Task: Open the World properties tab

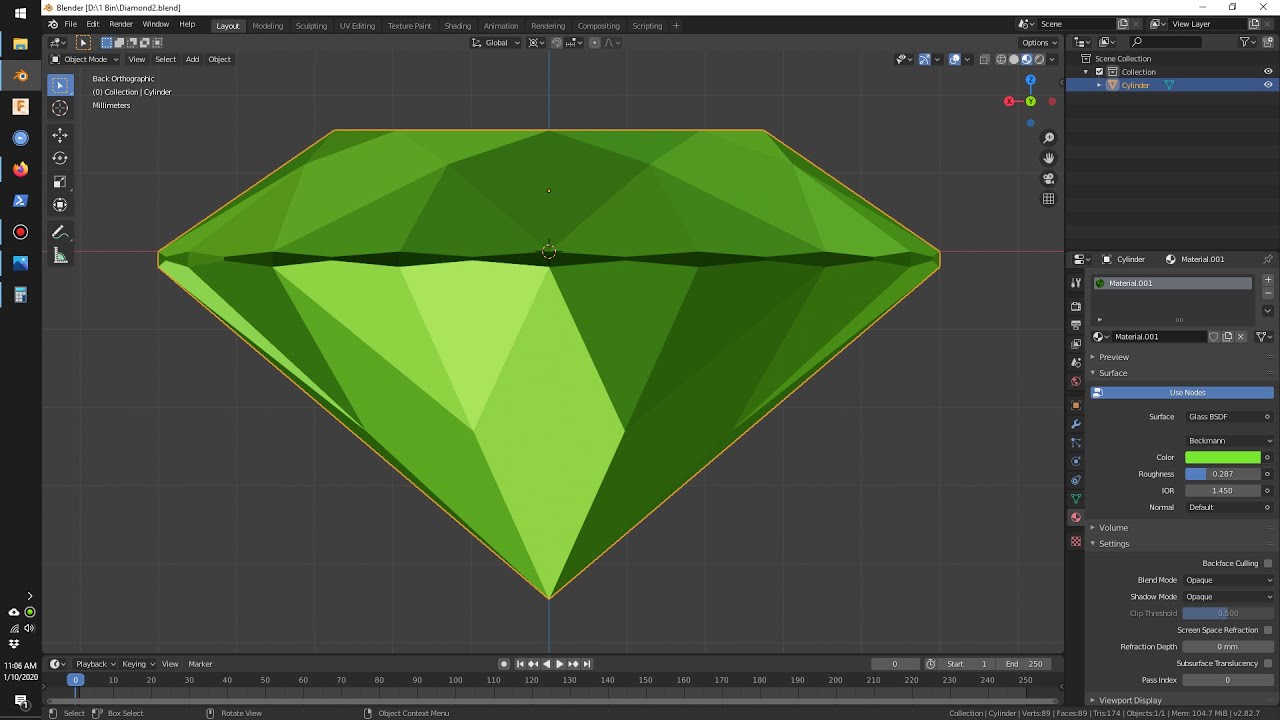Action: pyautogui.click(x=1076, y=381)
